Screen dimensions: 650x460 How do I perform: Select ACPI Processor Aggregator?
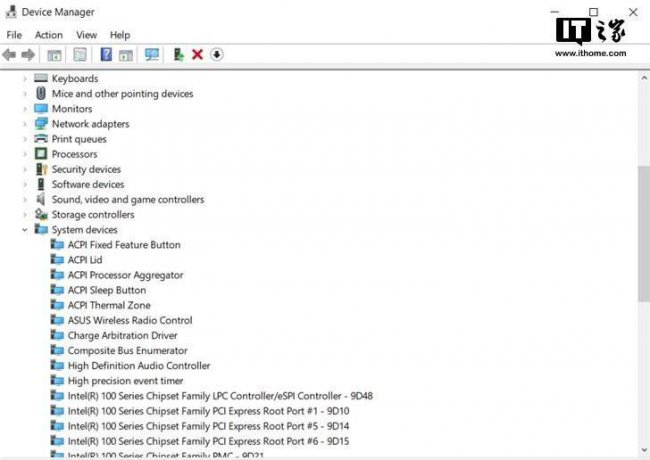[x=125, y=275]
